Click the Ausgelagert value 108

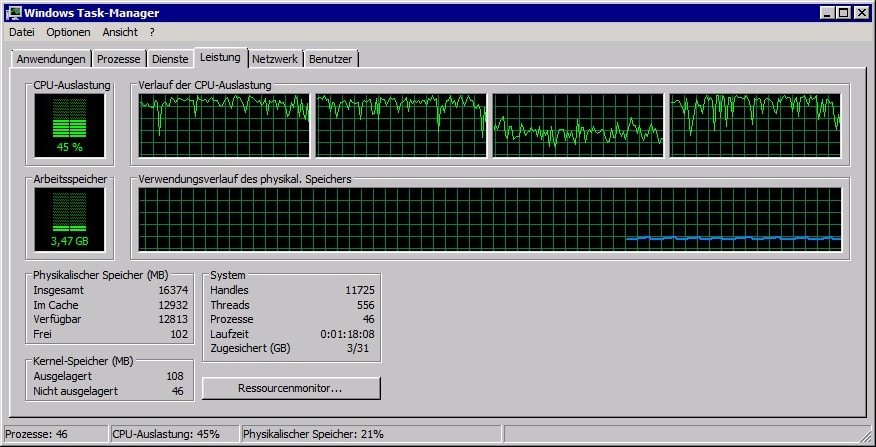click(x=175, y=377)
